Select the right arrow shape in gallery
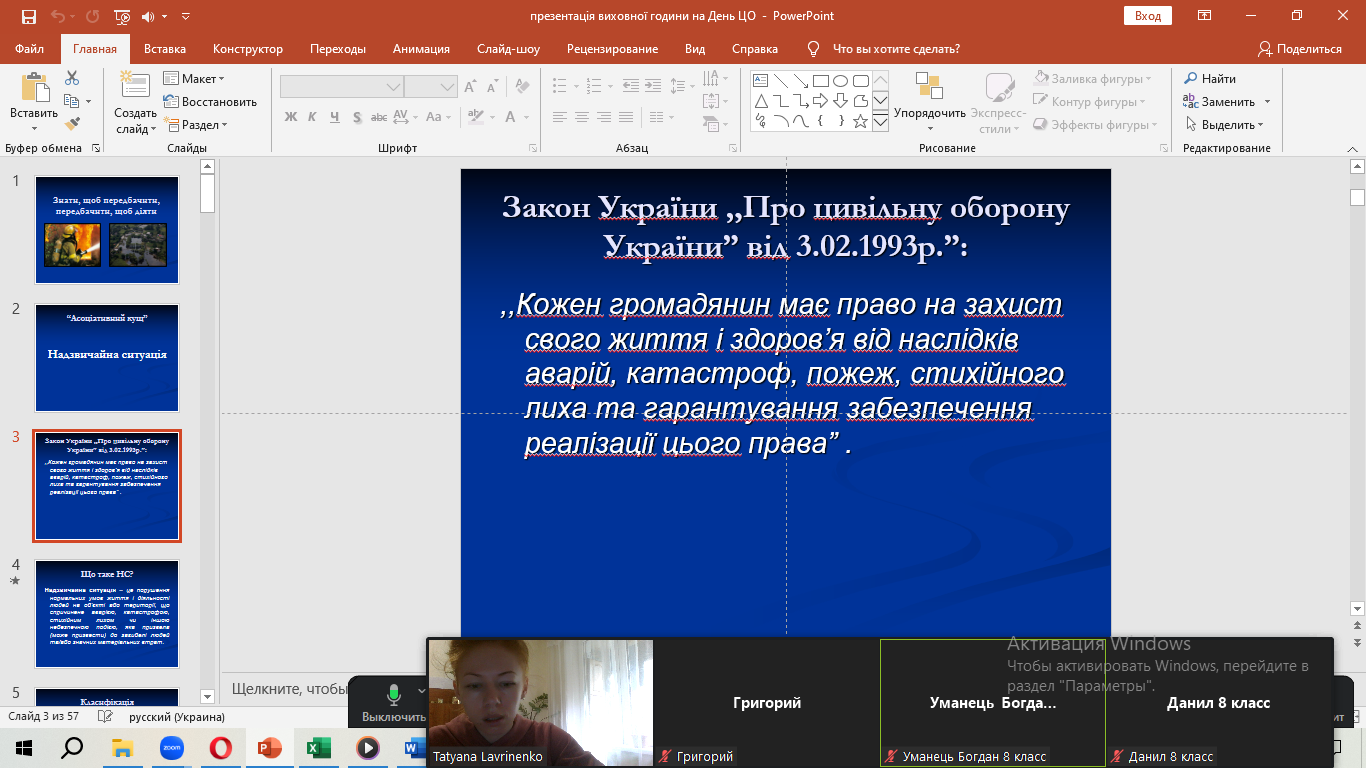 coord(820,100)
